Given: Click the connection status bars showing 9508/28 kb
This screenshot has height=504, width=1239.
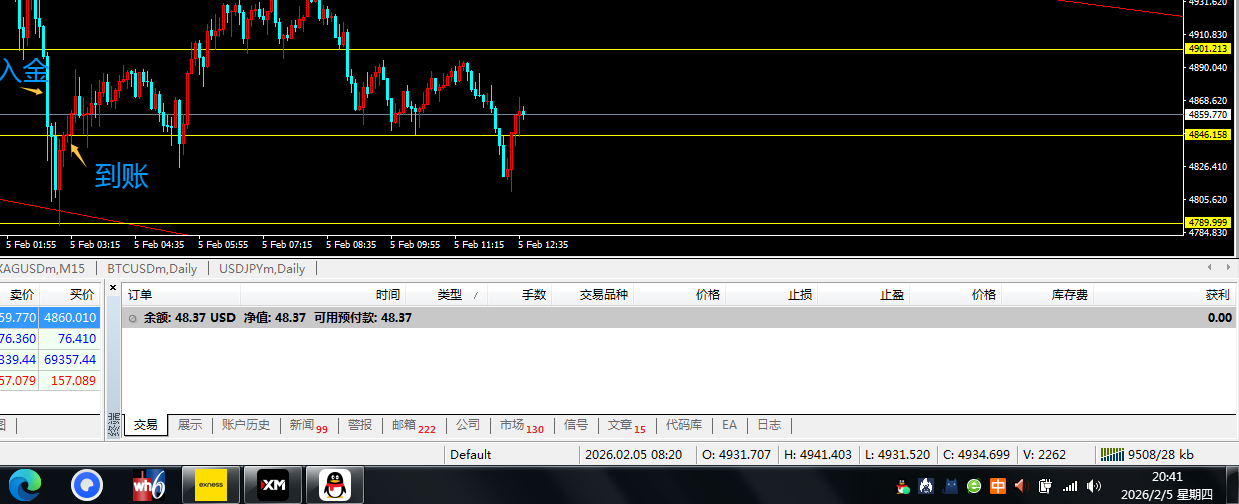Looking at the screenshot, I should pyautogui.click(x=1145, y=454).
